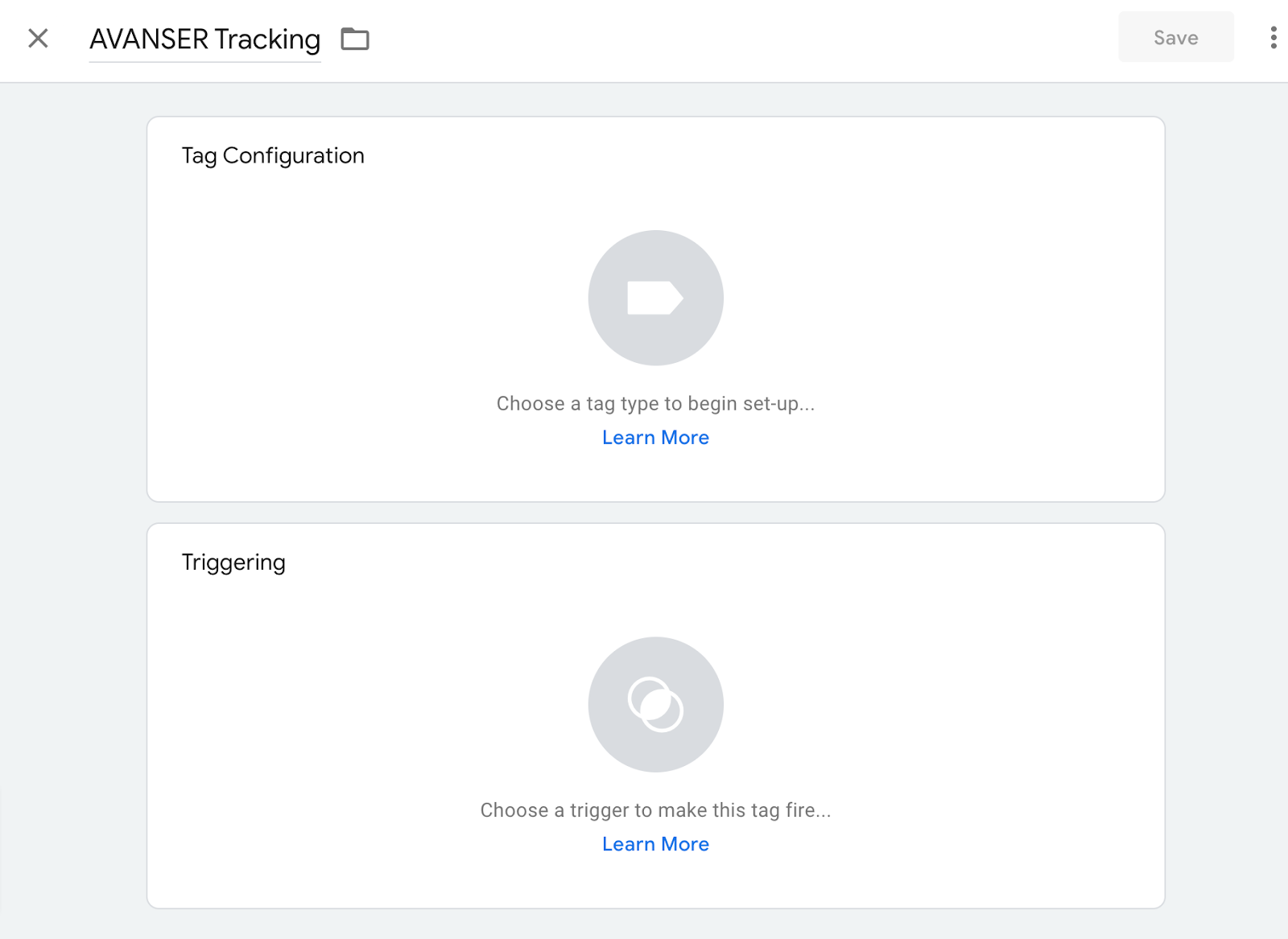Select the Triggering heading
The height and width of the screenshot is (939, 1288).
coord(233,562)
